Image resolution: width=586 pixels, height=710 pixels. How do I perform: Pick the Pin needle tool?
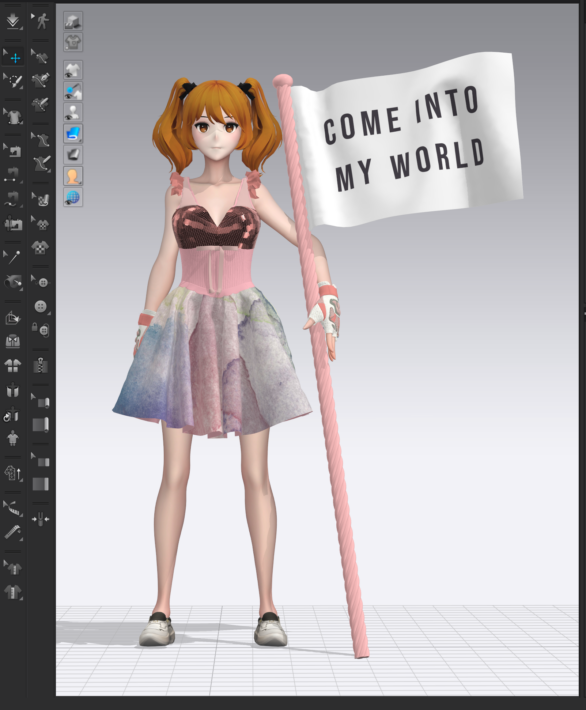click(x=13, y=257)
